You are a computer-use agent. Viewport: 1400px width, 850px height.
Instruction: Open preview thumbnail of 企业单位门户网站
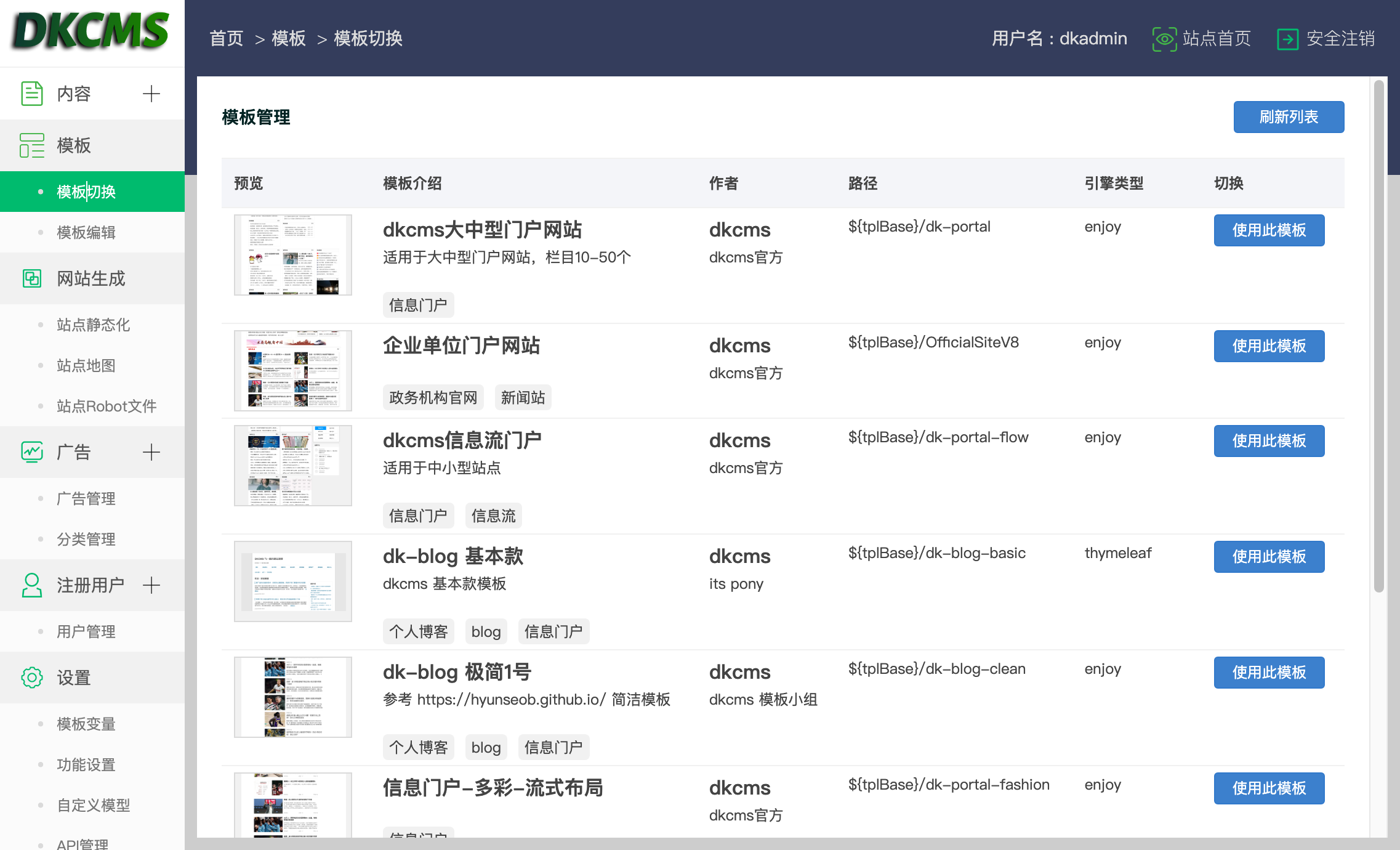[293, 371]
